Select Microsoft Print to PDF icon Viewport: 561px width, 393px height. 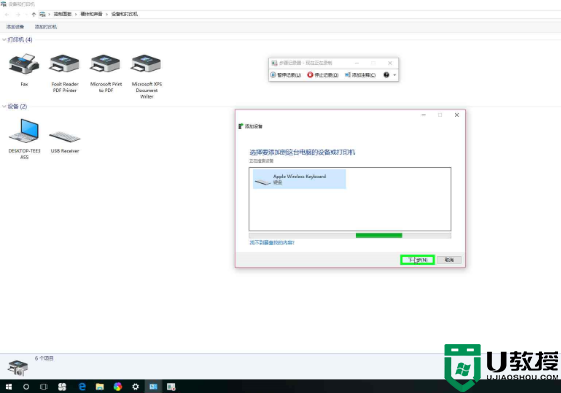point(106,64)
